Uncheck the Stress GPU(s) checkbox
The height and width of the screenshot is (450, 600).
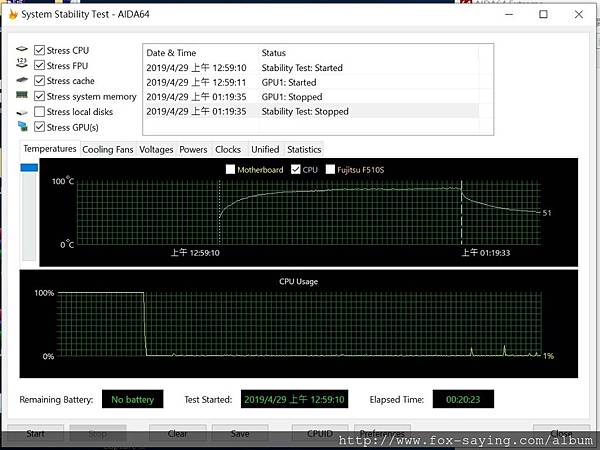tap(39, 127)
